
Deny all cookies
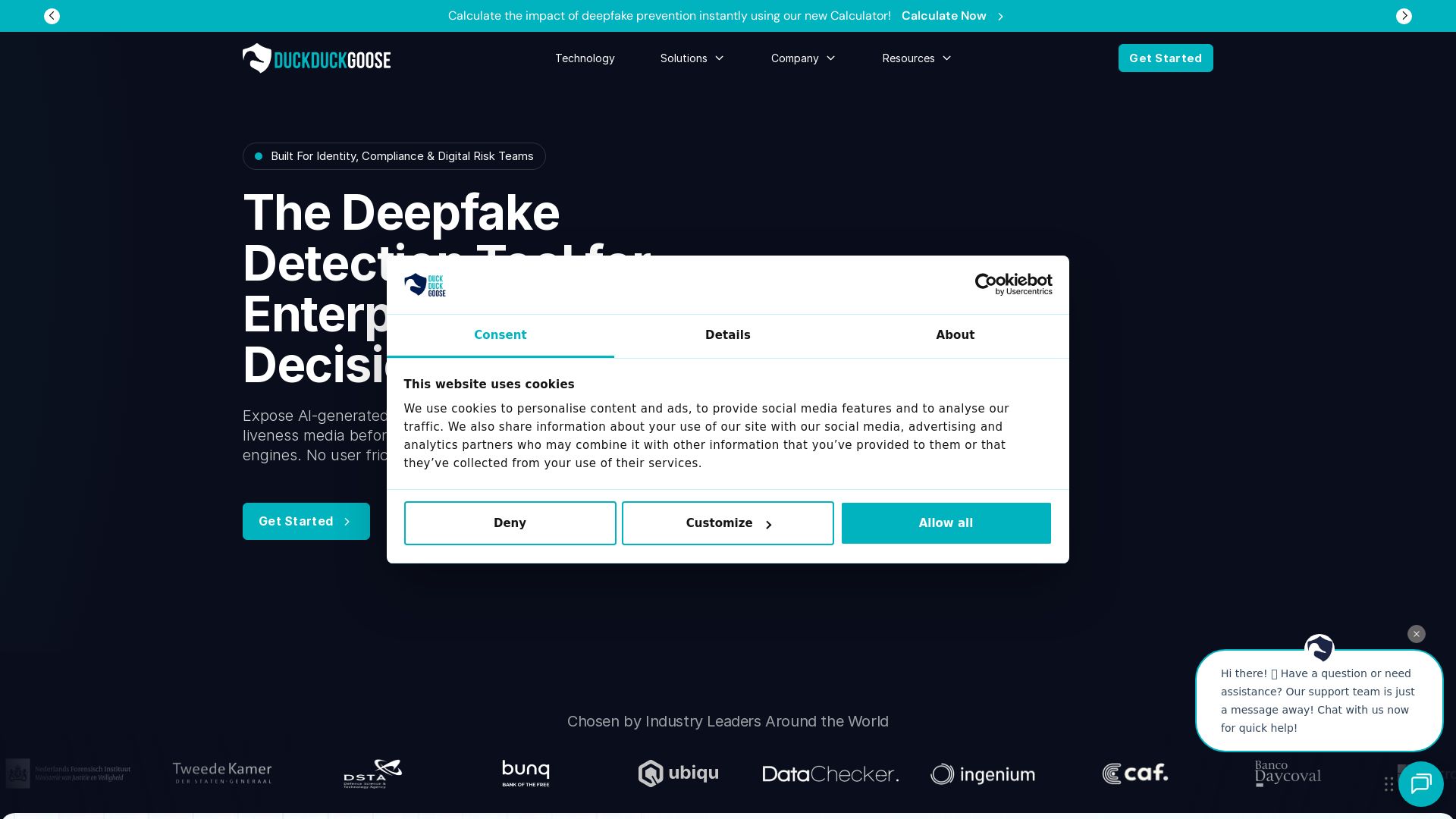click(x=510, y=522)
